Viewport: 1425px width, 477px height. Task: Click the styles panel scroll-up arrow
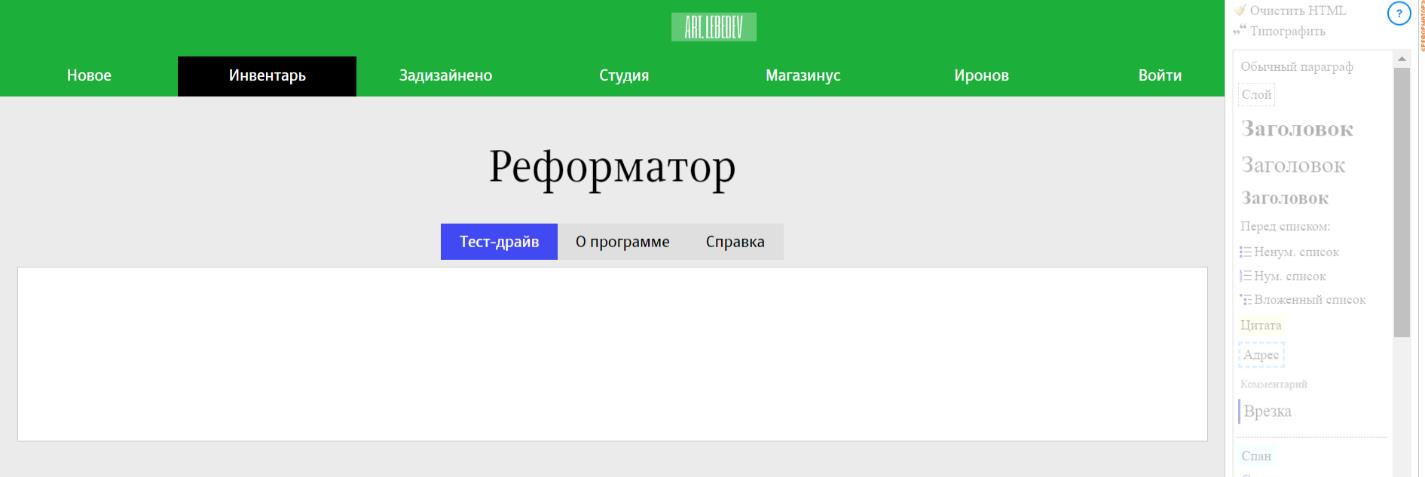click(x=1402, y=58)
